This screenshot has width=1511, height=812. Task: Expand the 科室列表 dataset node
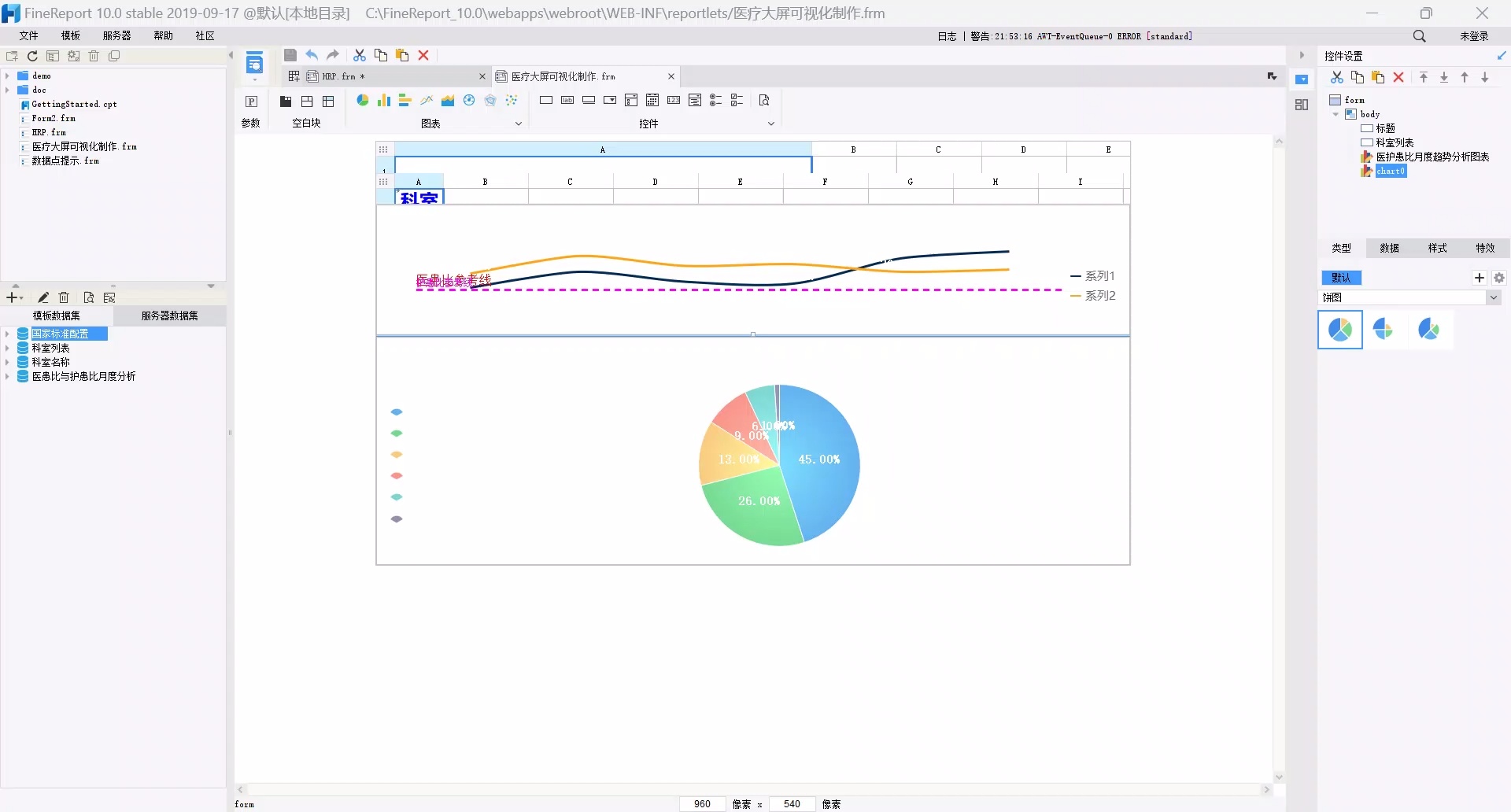pos(7,348)
